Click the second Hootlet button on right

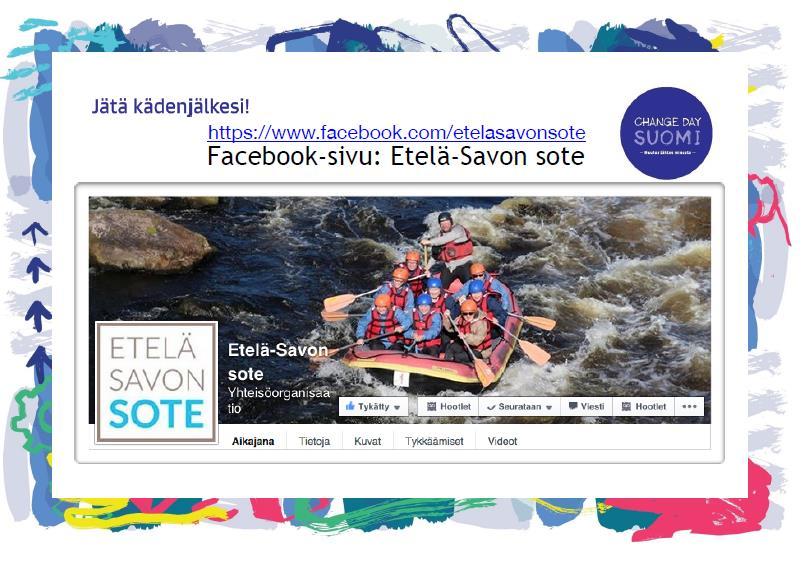[644, 407]
